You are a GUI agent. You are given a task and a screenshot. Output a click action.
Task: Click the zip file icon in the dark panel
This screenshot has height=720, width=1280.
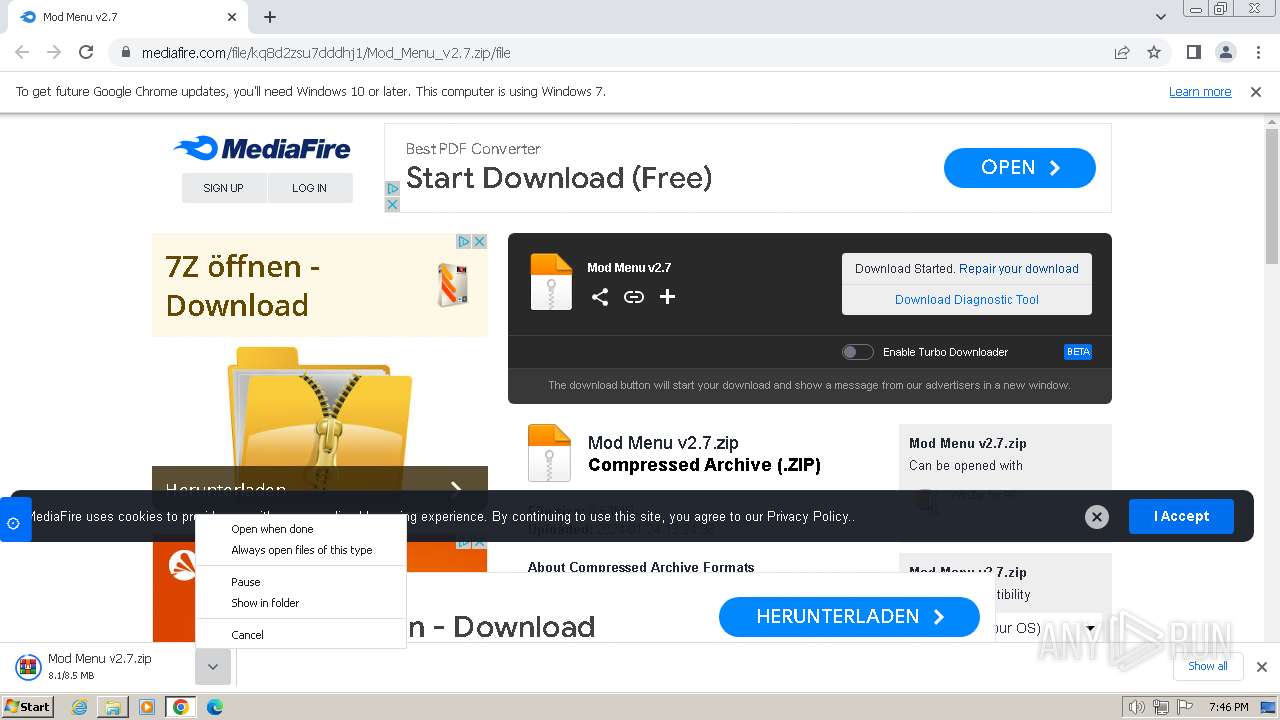point(551,282)
